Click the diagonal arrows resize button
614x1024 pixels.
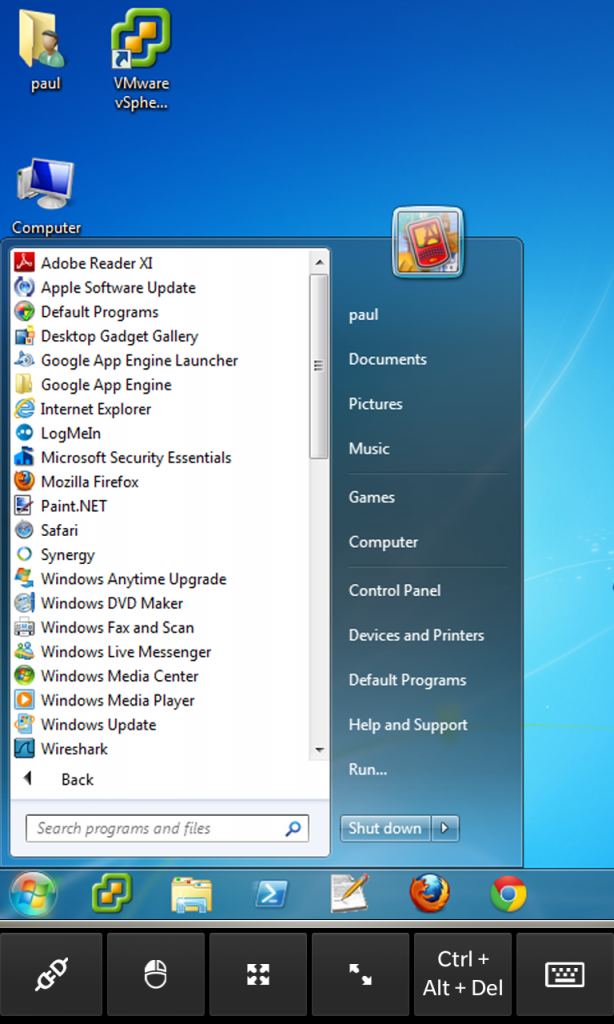(x=360, y=973)
